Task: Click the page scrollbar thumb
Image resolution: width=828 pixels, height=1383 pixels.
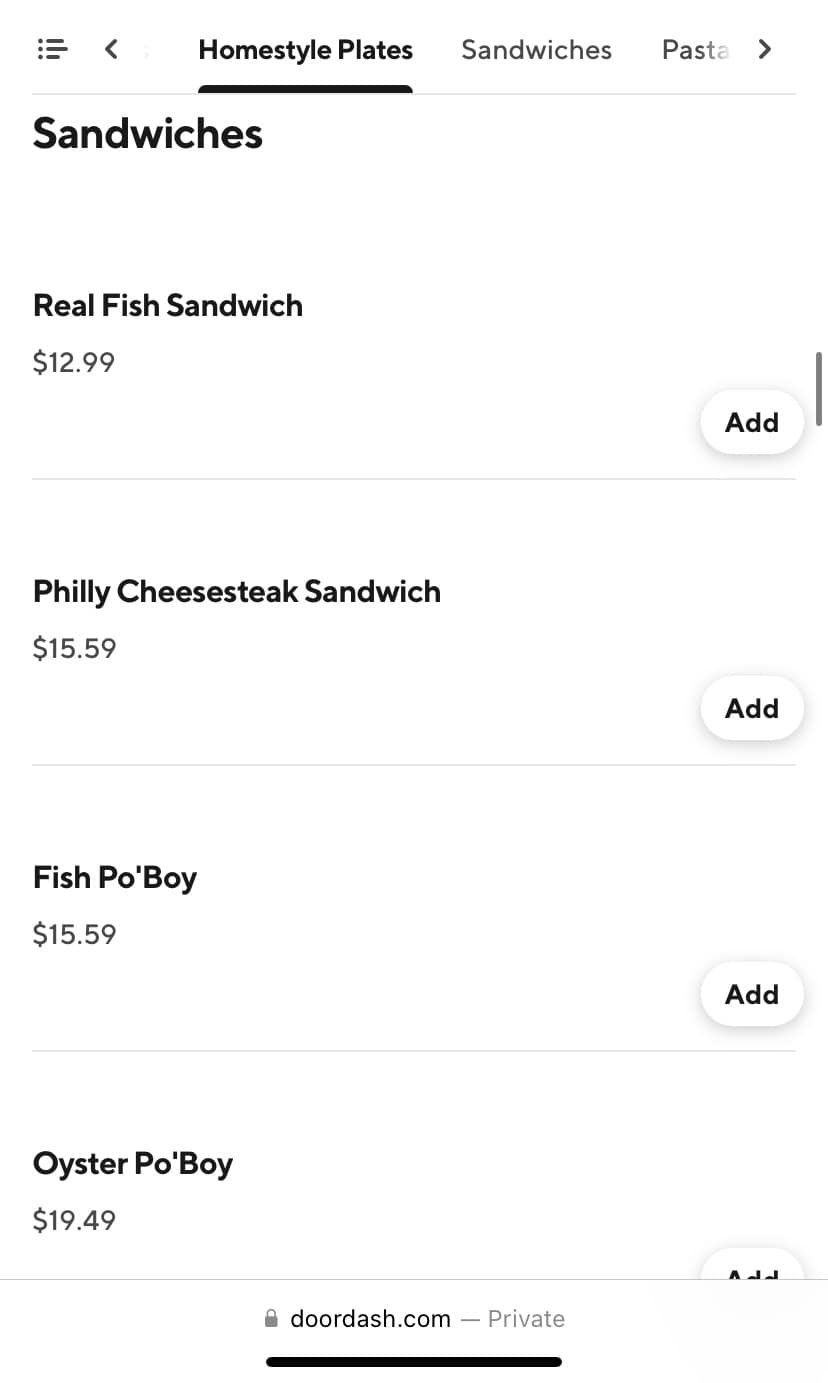Action: [819, 389]
